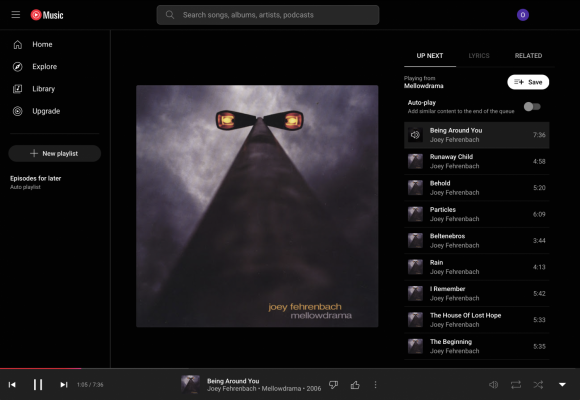This screenshot has width=580, height=400.
Task: Focus the search songs, albums, artists field
Action: tap(268, 15)
